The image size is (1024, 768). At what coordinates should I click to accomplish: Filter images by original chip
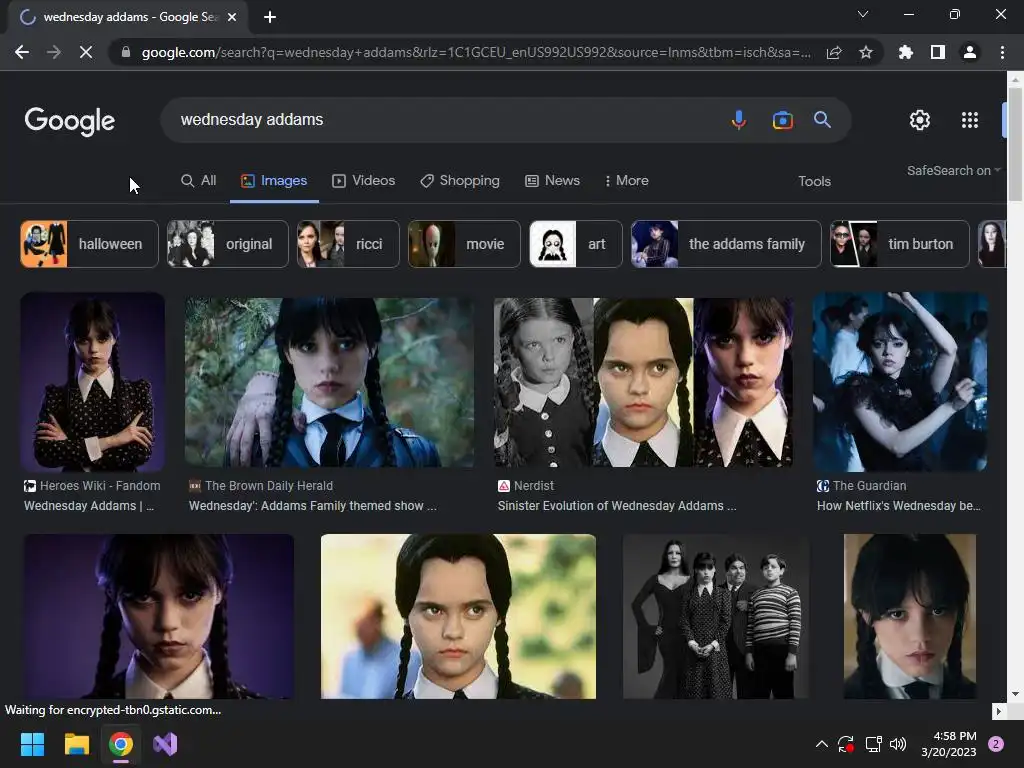point(227,244)
